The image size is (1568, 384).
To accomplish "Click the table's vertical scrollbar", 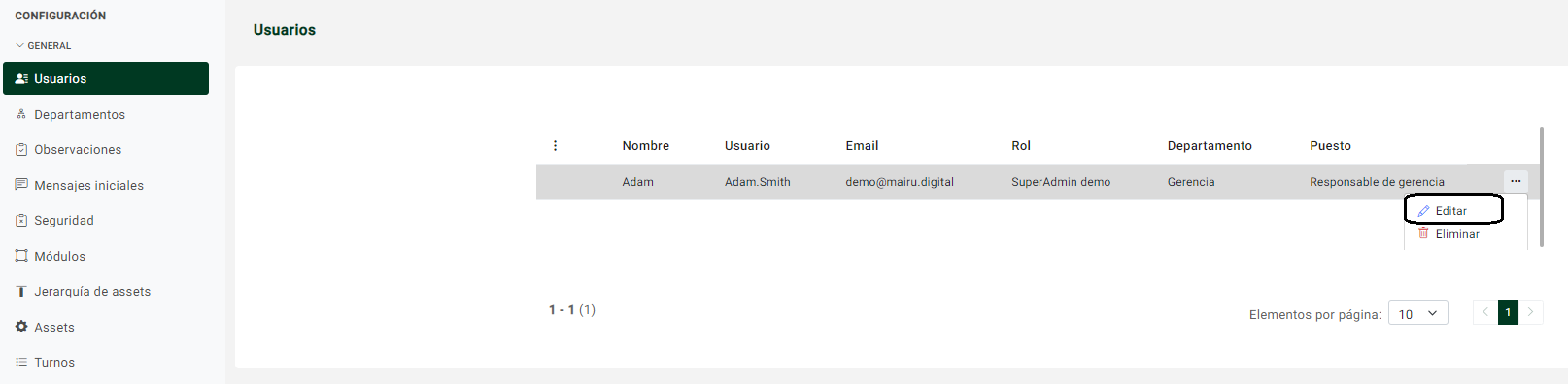I will tap(1542, 187).
